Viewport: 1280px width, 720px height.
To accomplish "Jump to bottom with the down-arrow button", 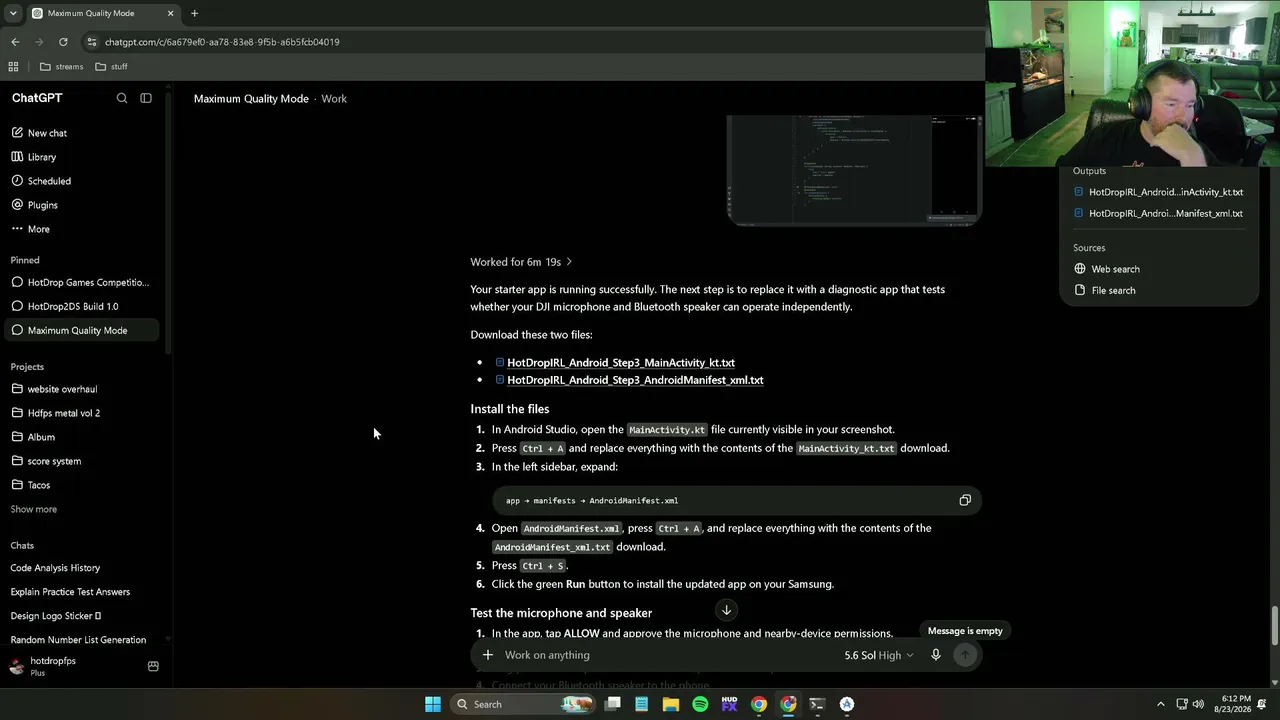I will pyautogui.click(x=727, y=610).
